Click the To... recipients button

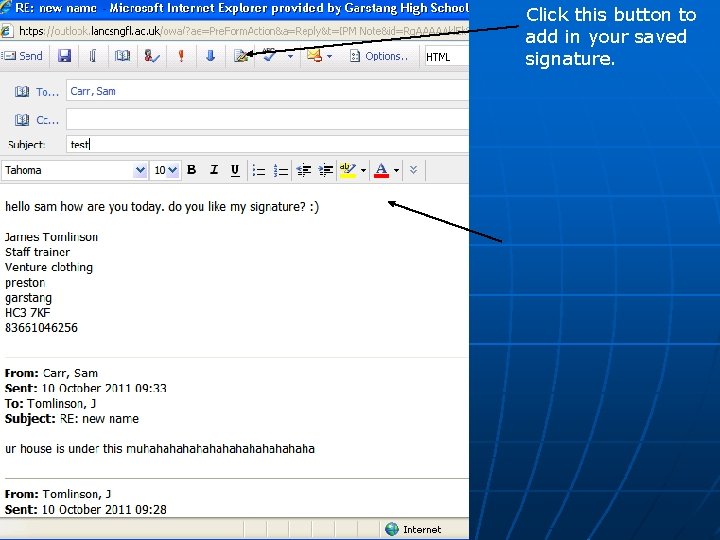coord(47,92)
